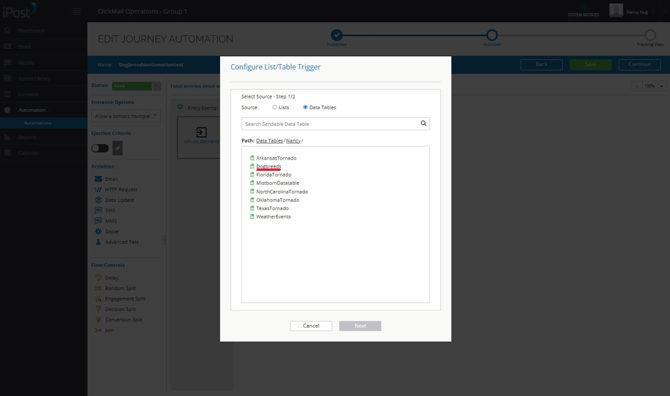670x396 pixels.
Task: Toggle the Ejection Criteria switch
Action: click(x=100, y=148)
